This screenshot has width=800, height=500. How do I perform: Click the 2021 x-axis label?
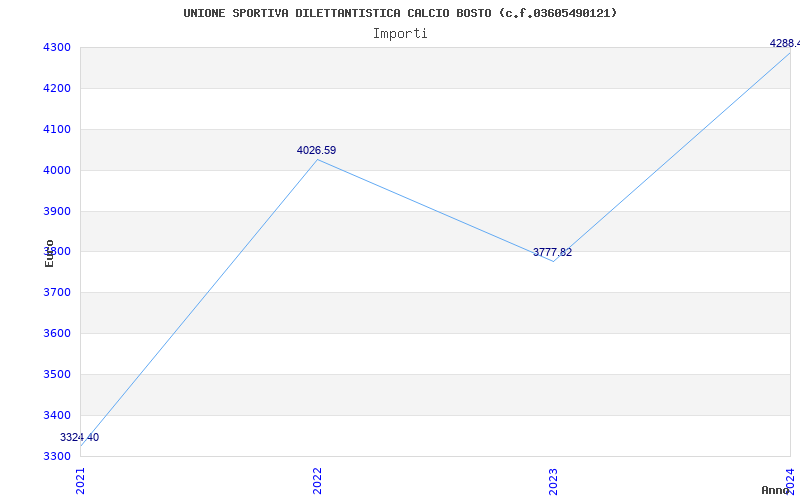click(x=80, y=481)
